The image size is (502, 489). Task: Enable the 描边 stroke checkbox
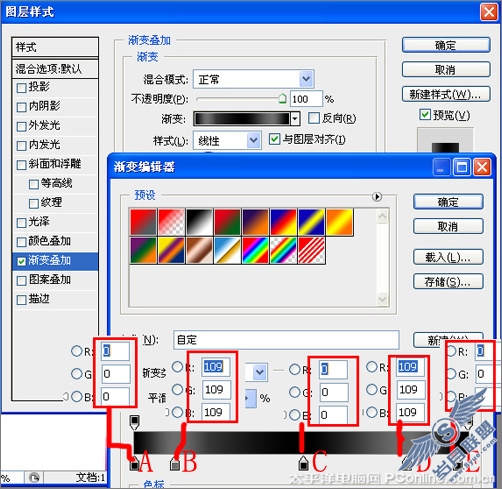click(21, 300)
